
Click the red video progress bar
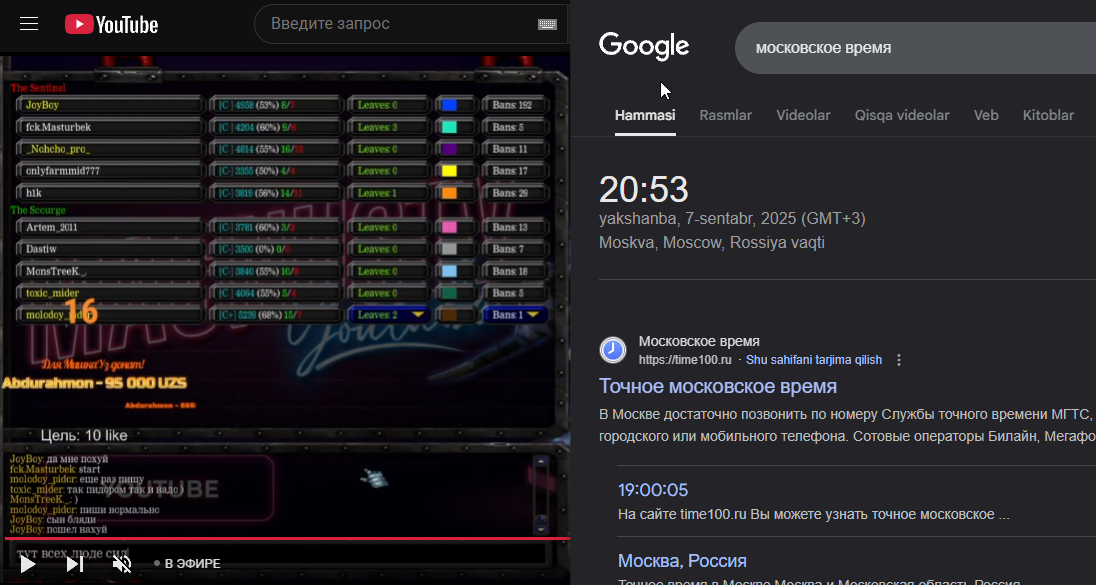(x=287, y=538)
